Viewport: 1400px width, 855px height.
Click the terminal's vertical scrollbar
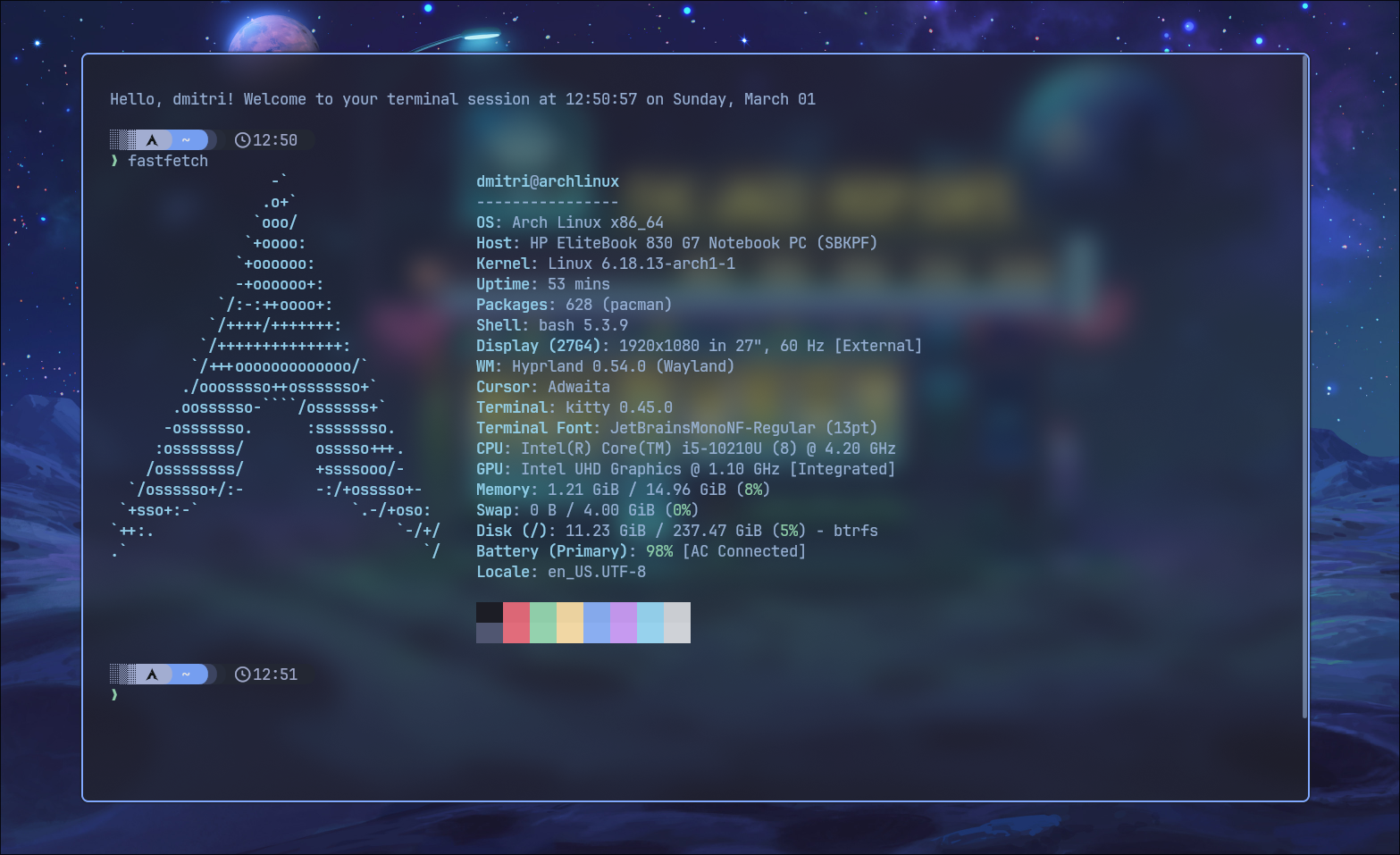coord(1304,384)
